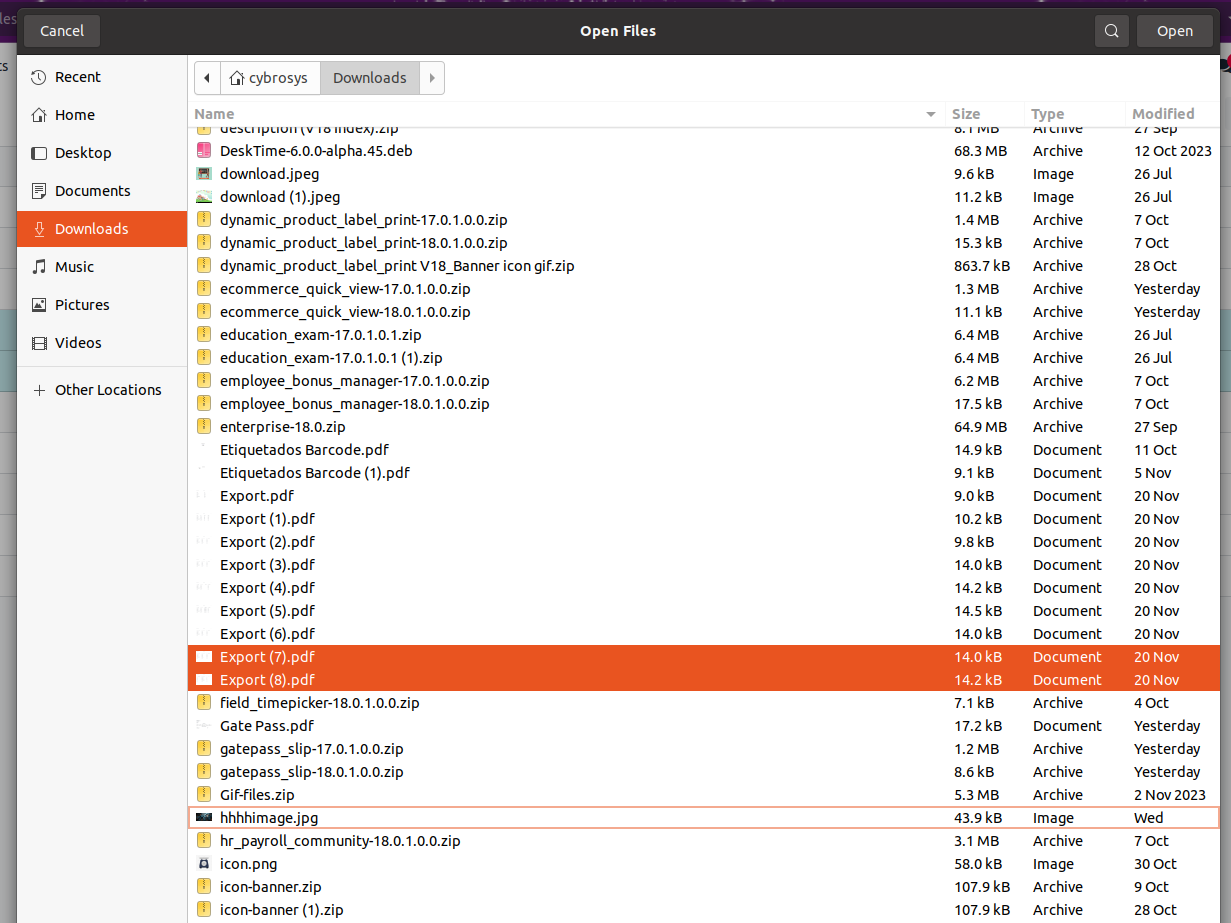Image resolution: width=1231 pixels, height=923 pixels.
Task: Click zip icon of dynamic_product_label_print-17.0.1.0.0.zip
Action: (204, 220)
